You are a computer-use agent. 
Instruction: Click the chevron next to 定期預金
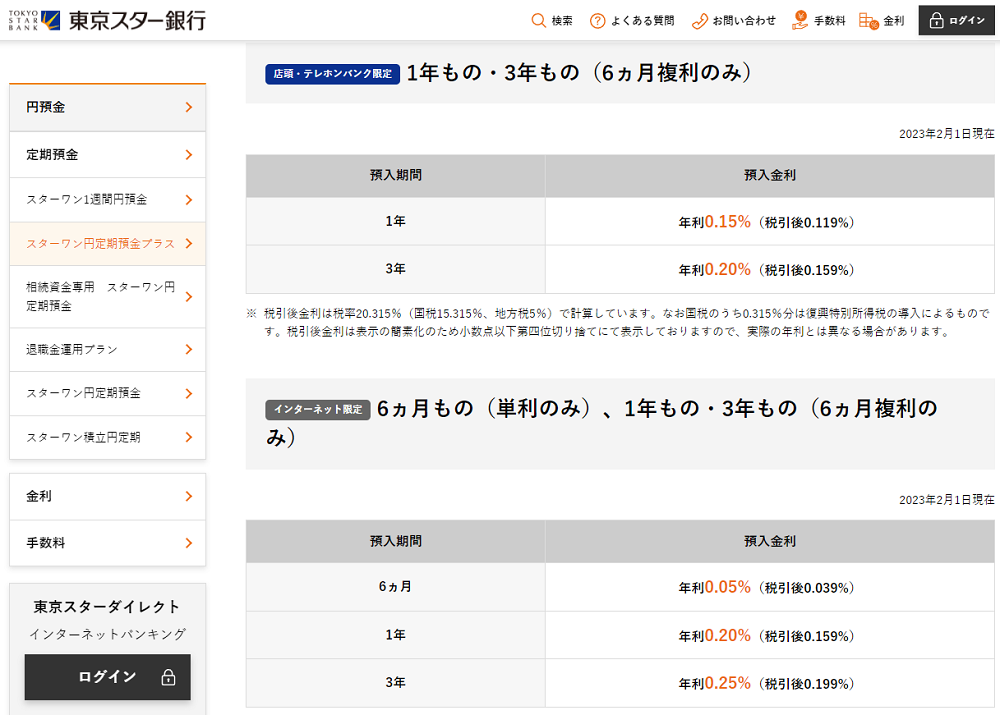pos(189,154)
